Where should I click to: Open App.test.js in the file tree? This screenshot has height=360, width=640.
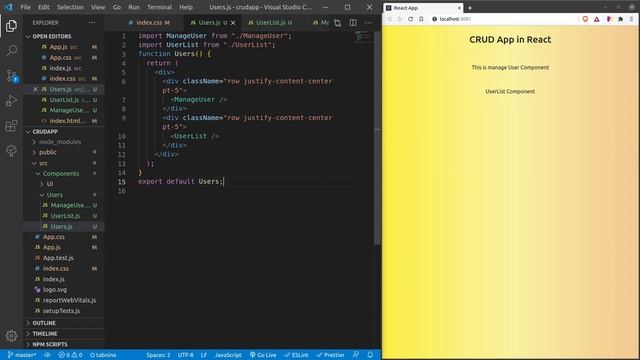(x=58, y=258)
